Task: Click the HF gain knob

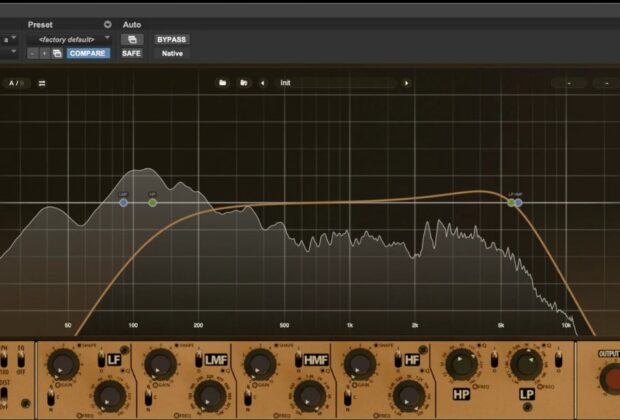Action: click(x=359, y=364)
